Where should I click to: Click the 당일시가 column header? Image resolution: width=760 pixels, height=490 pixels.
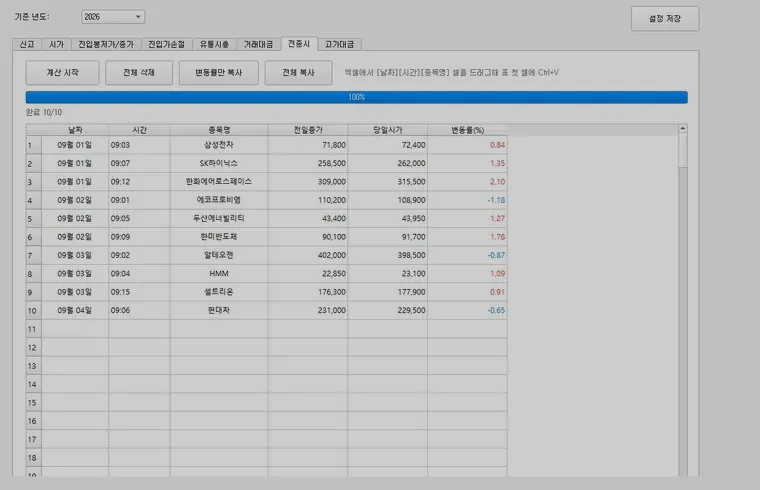coord(387,130)
